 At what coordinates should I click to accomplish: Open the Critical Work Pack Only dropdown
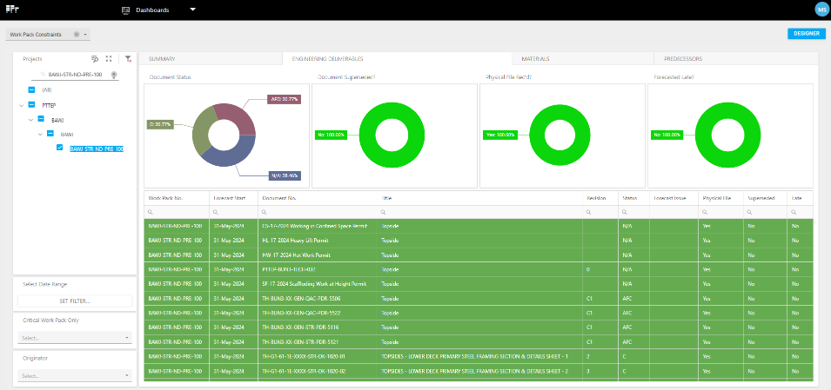pos(75,338)
